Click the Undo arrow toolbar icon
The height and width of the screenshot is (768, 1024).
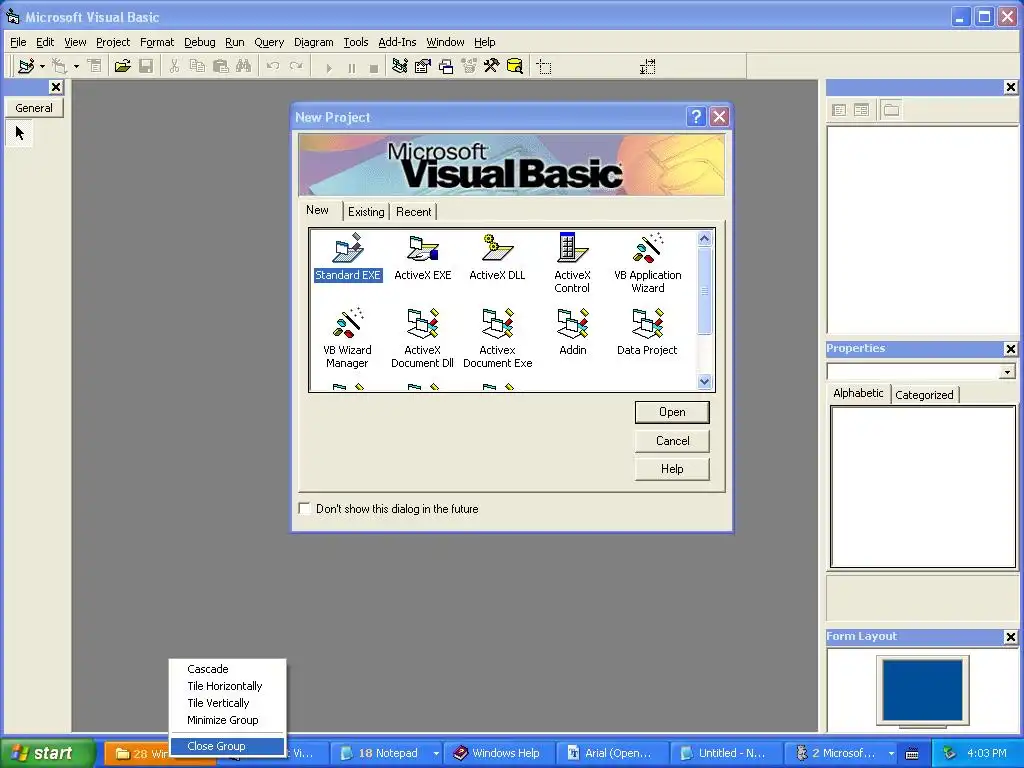273,66
